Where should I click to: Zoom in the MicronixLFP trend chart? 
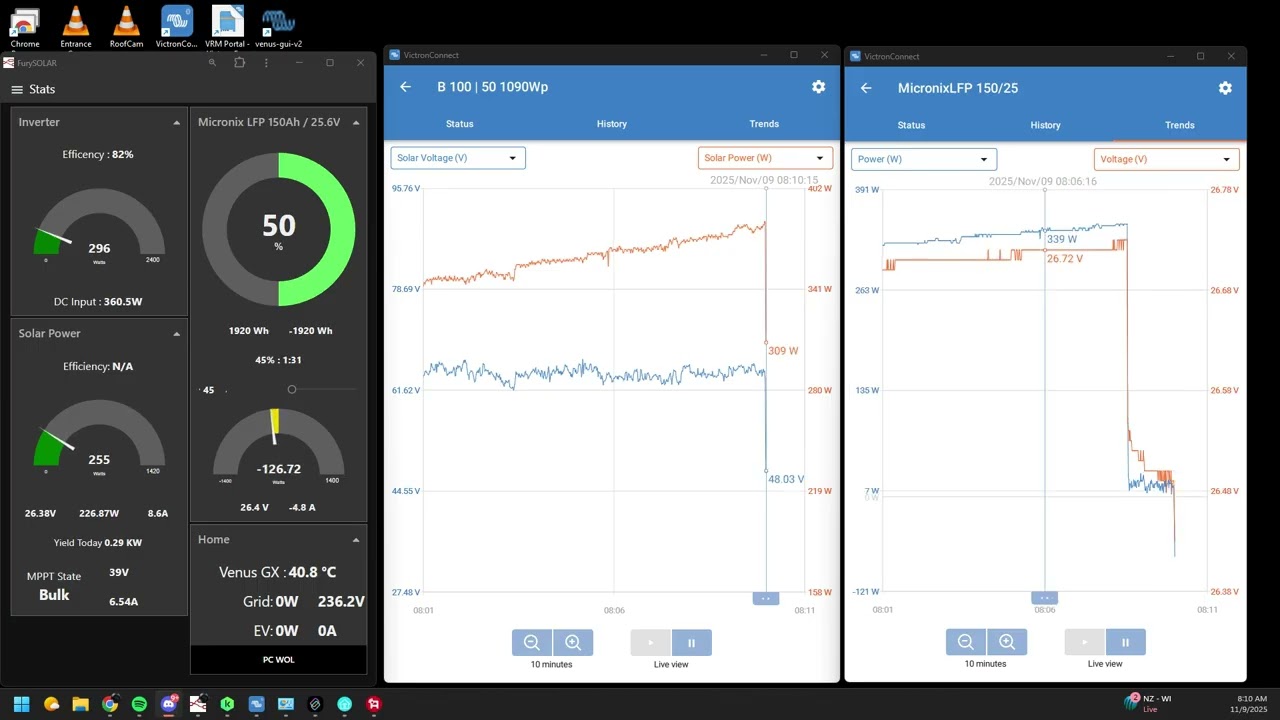1007,643
